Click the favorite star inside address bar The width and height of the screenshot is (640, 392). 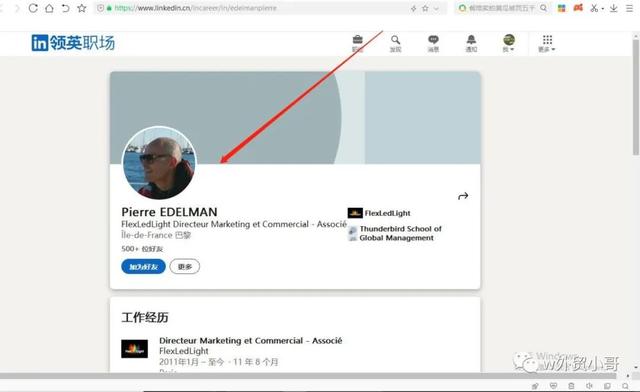pyautogui.click(x=425, y=8)
